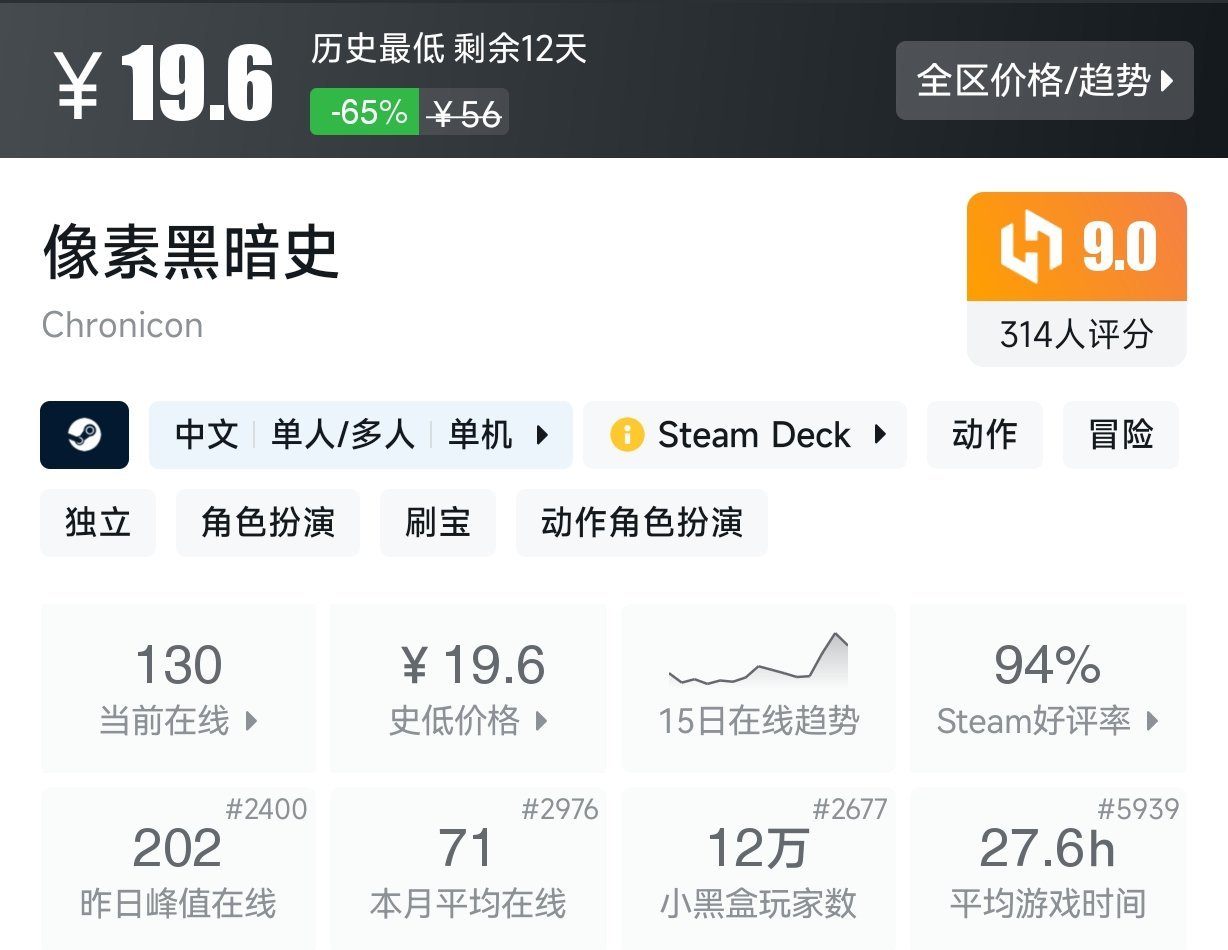Expand the 中文 单人/多人 单机 details arrow
This screenshot has width=1228, height=950.
(x=543, y=435)
